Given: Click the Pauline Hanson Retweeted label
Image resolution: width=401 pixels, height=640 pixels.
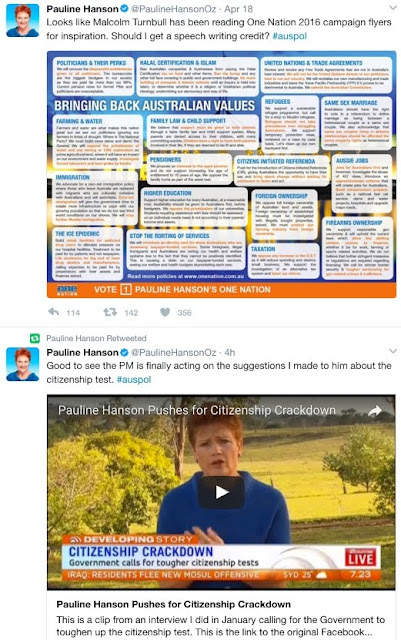Looking at the screenshot, I should tap(96, 338).
